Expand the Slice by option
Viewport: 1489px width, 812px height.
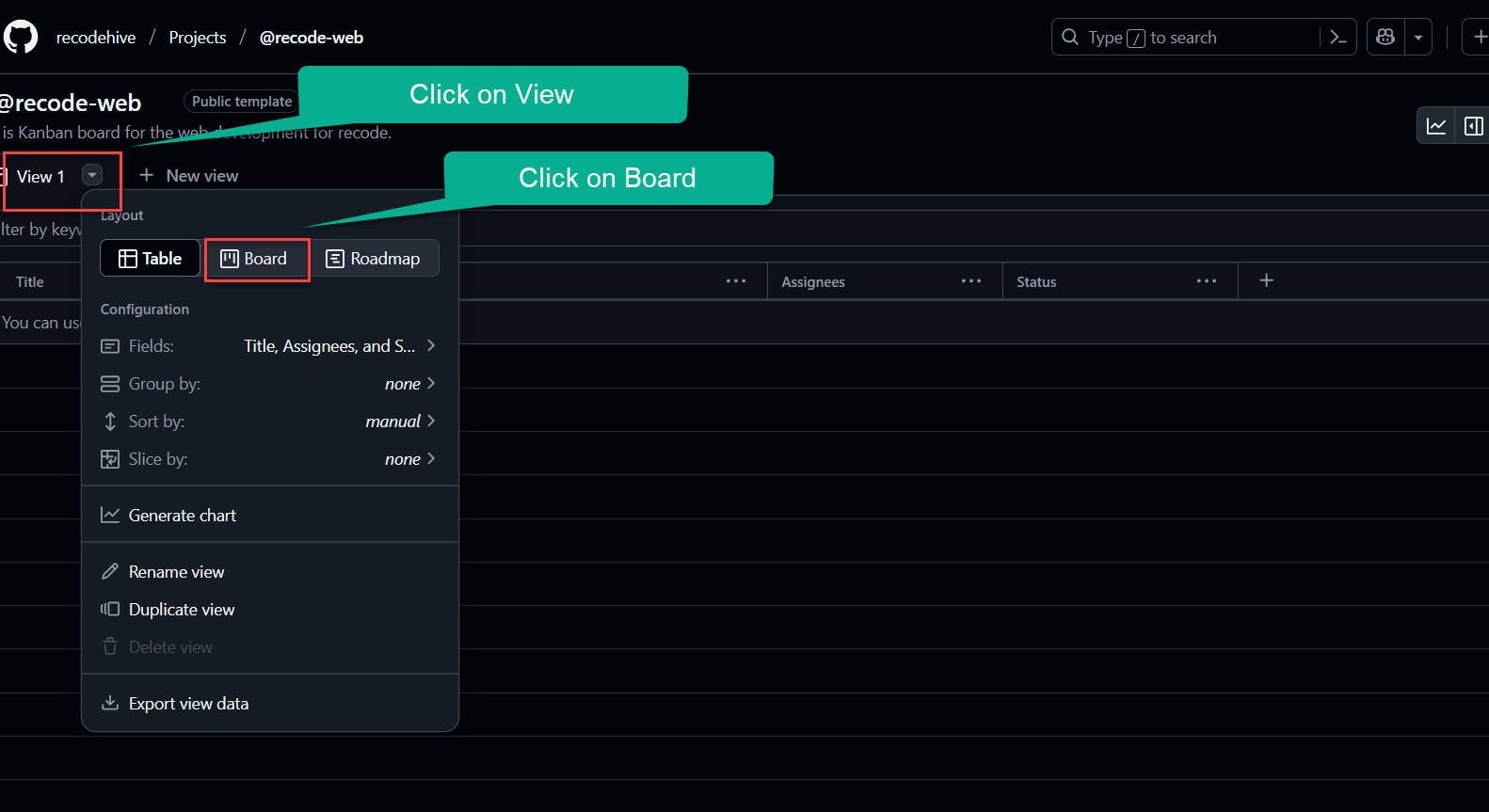(270, 459)
